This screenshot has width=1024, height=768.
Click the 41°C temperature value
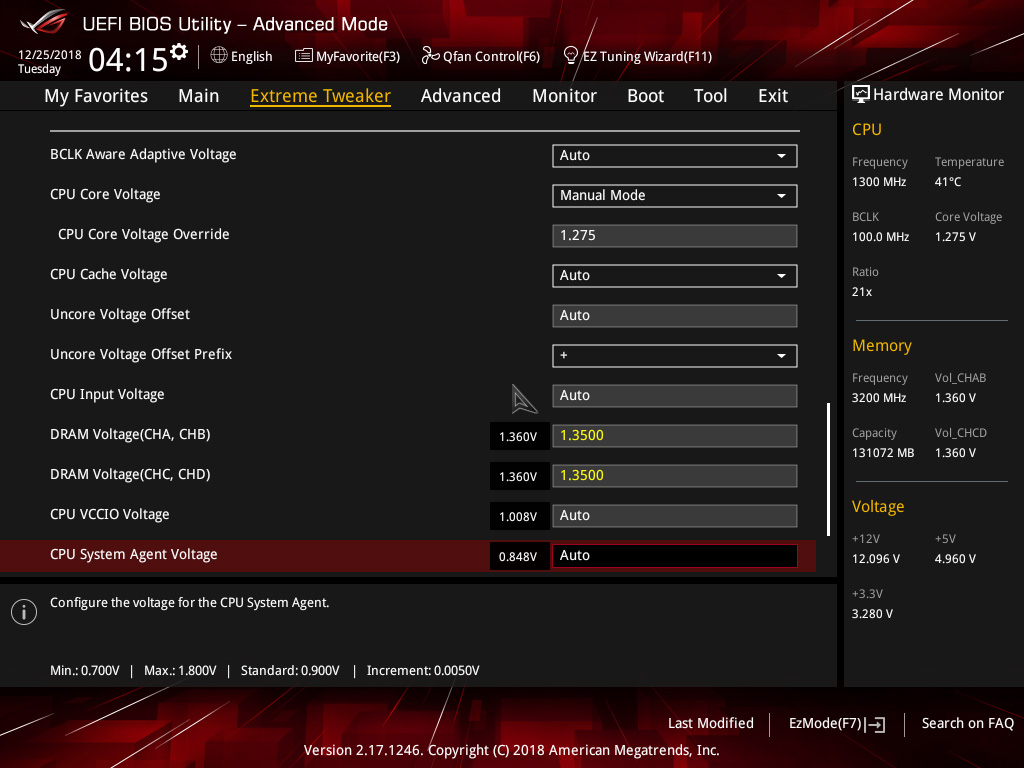click(x=948, y=182)
